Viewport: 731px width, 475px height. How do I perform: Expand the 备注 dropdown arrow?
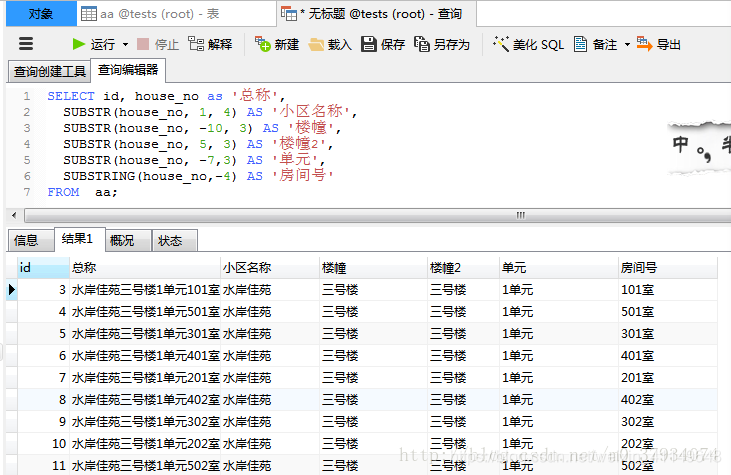click(627, 45)
